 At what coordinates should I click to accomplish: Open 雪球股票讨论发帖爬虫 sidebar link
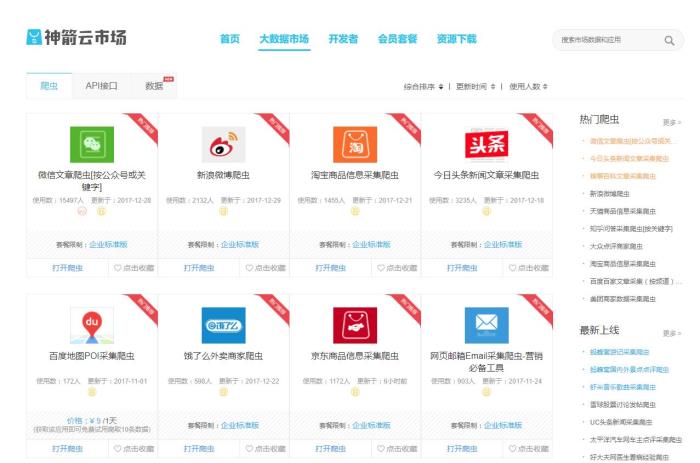point(623,405)
